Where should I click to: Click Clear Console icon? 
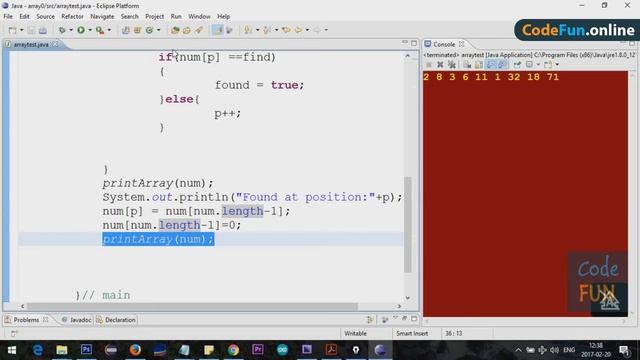point(467,64)
